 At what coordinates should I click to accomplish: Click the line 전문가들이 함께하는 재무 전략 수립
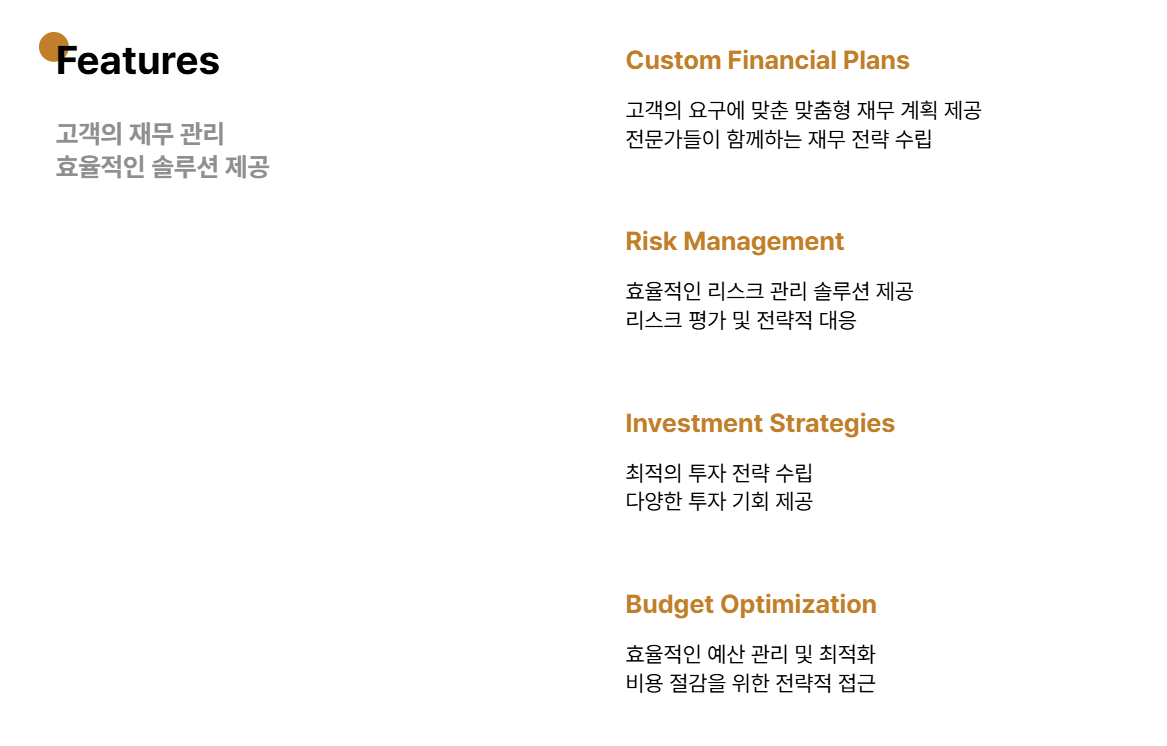click(778, 139)
